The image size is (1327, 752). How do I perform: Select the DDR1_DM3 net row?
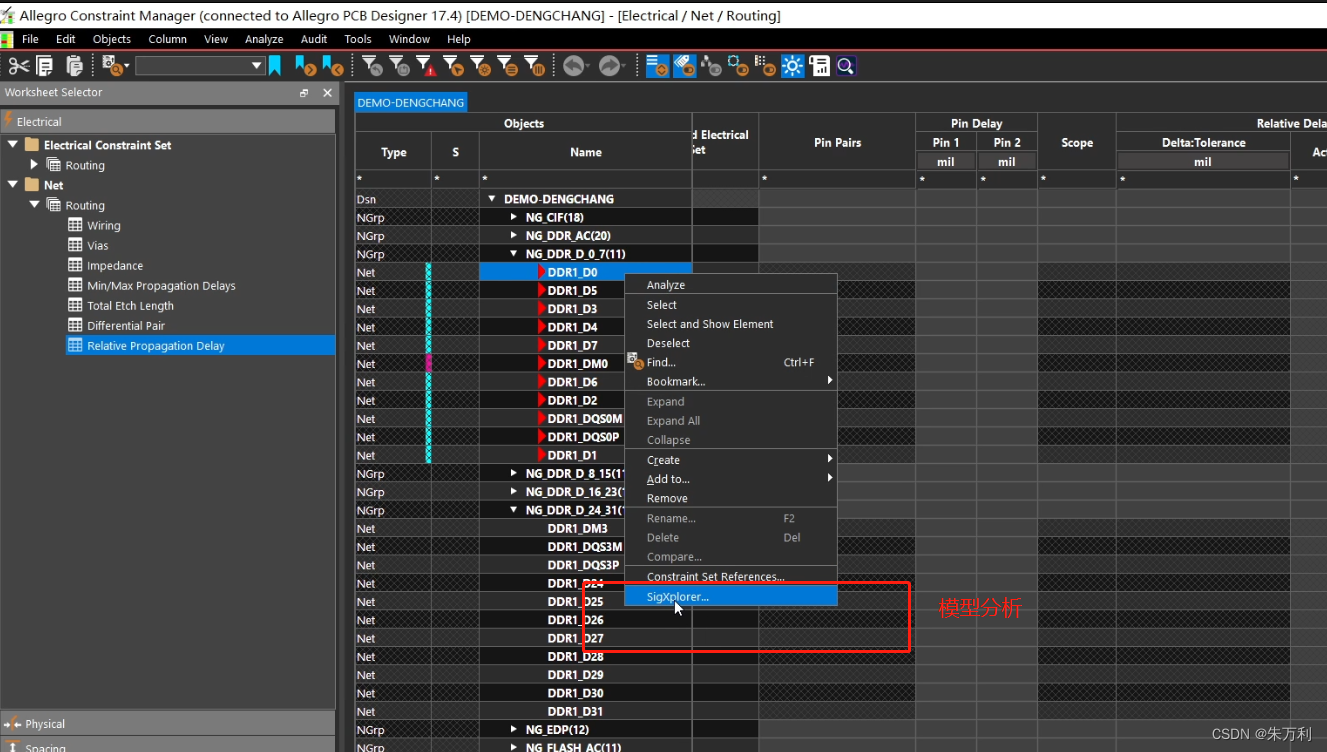pyautogui.click(x=577, y=528)
